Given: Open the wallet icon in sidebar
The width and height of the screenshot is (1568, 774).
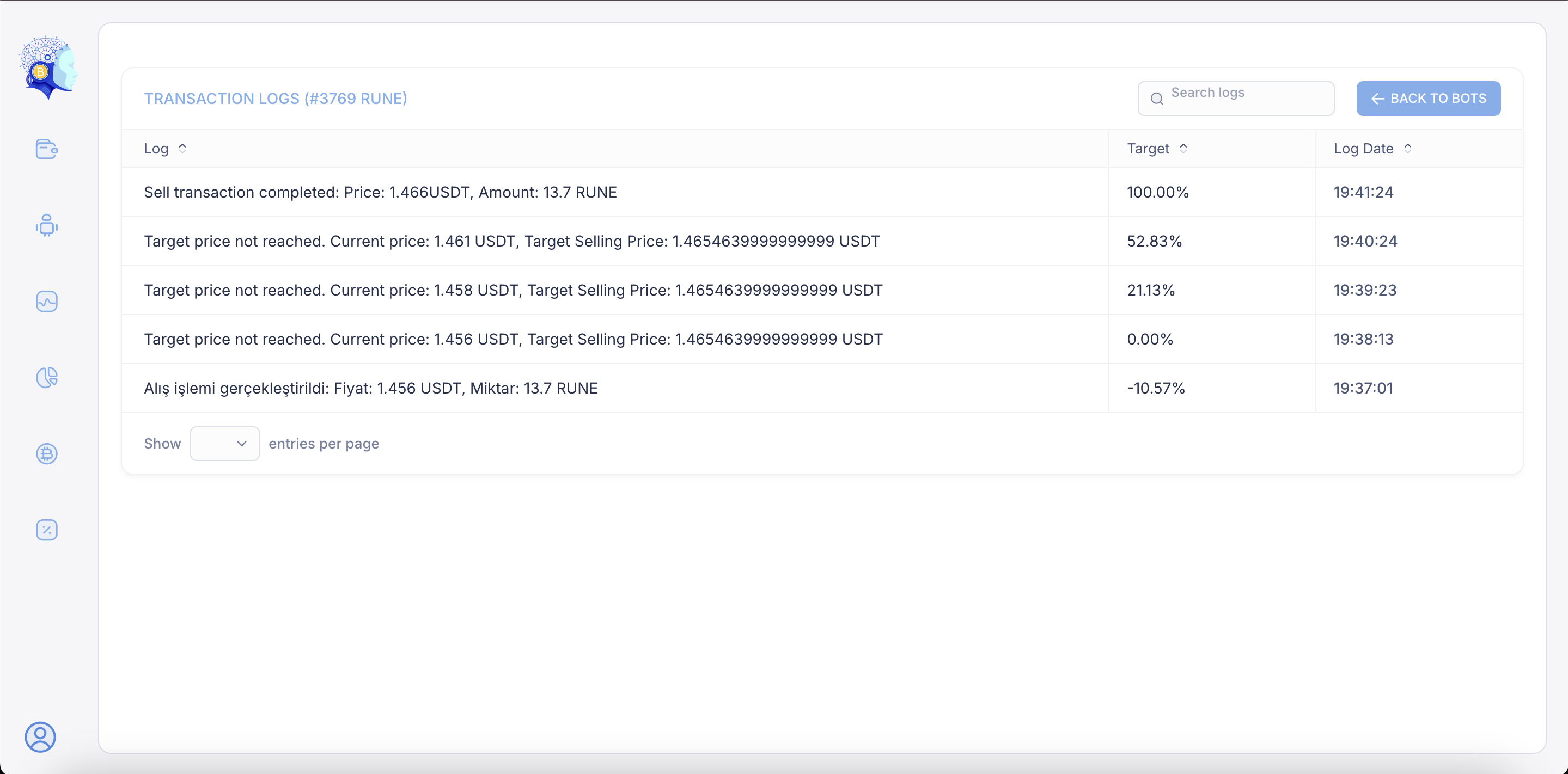Looking at the screenshot, I should click(46, 149).
